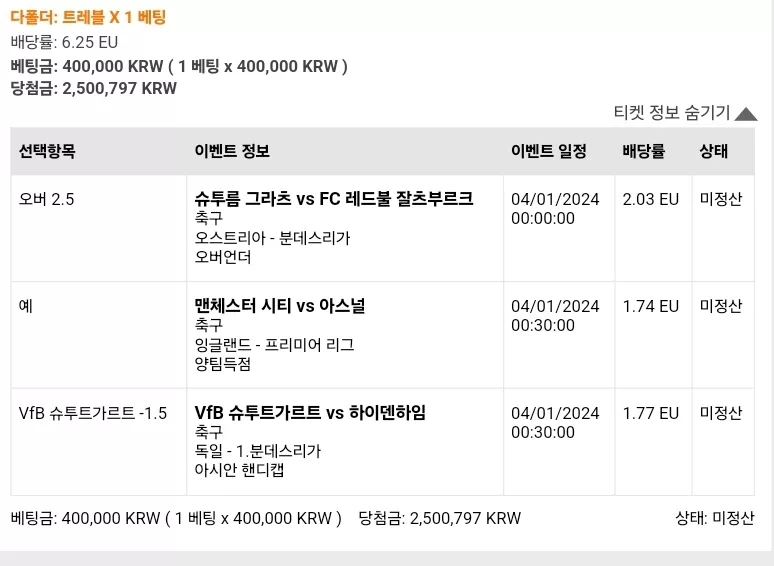
Task: Click the '배당률' column header
Action: 643,151
